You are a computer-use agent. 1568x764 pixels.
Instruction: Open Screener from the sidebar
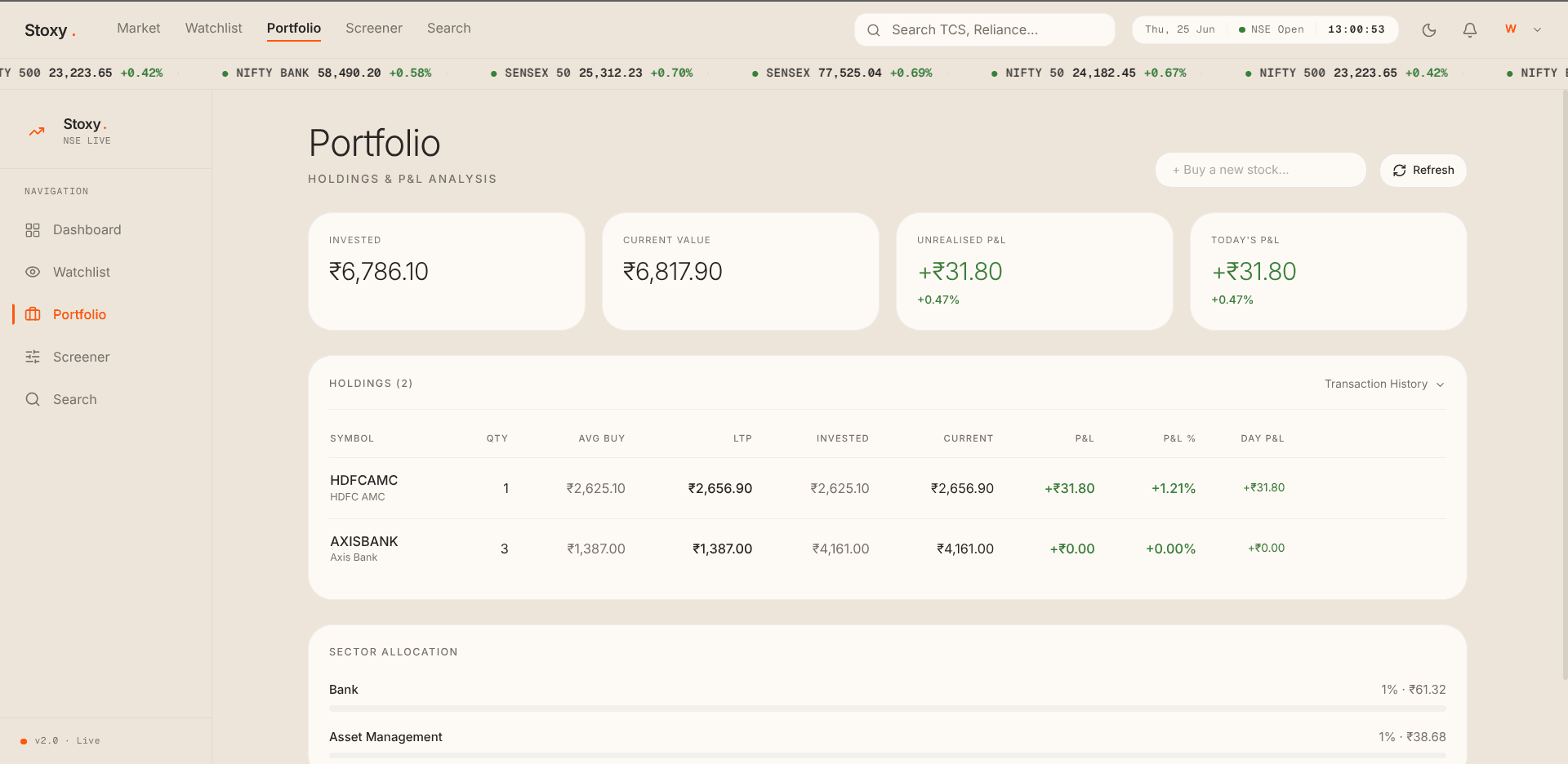pos(106,358)
